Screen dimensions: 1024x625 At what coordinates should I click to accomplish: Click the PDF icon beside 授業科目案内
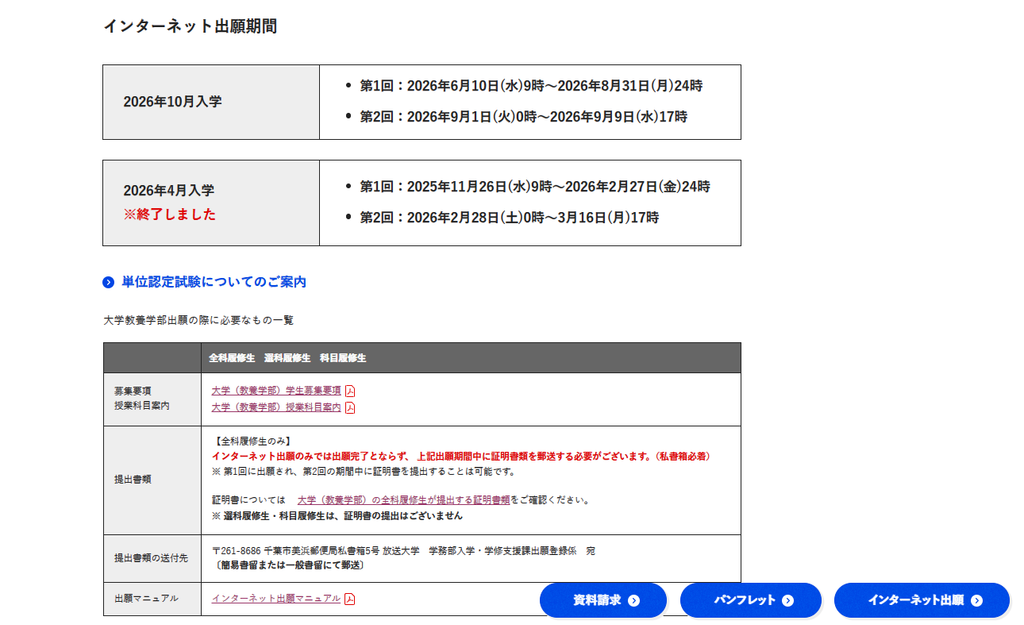pyautogui.click(x=350, y=408)
